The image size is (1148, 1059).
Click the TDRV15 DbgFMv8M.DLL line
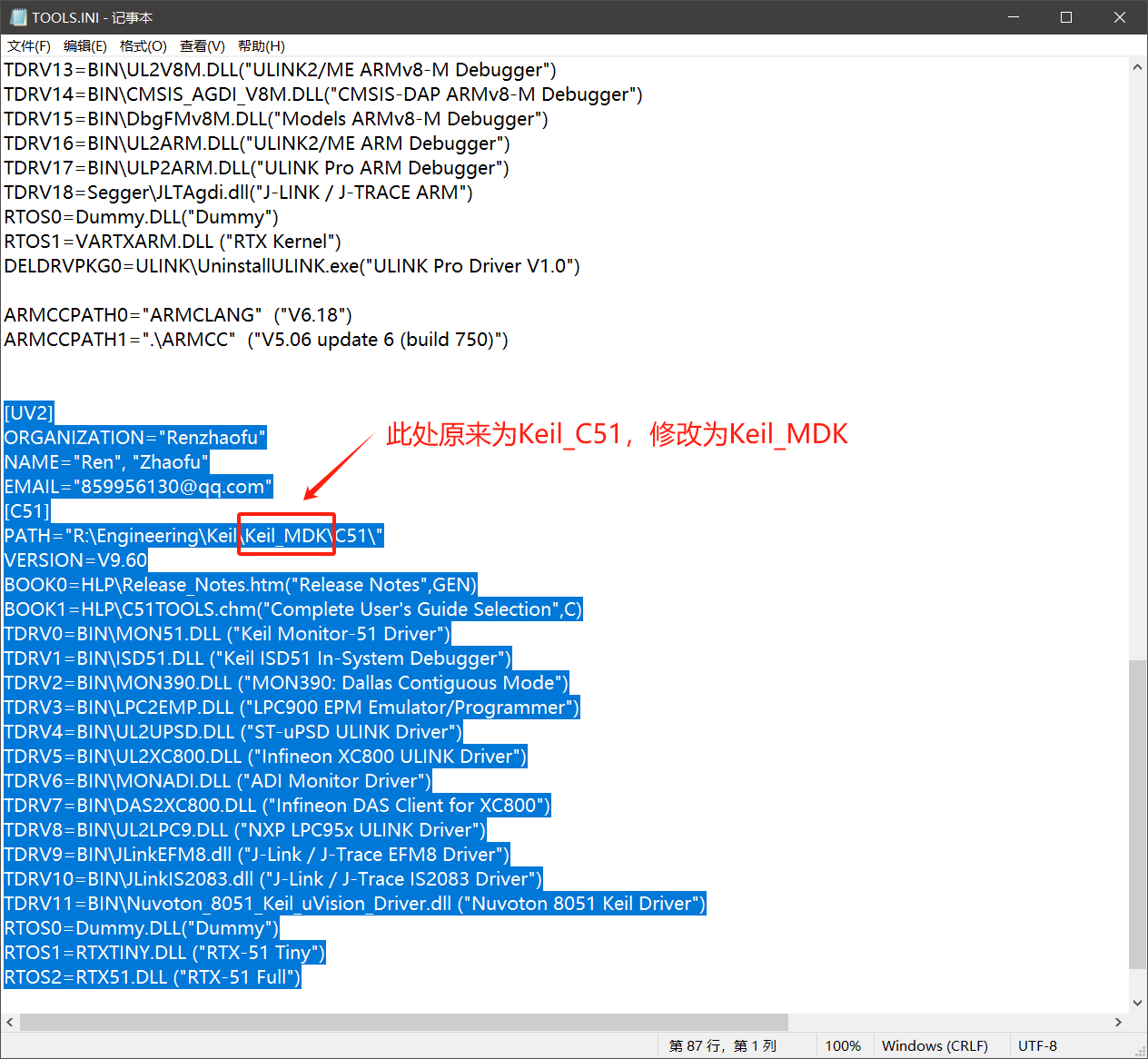[x=276, y=119]
